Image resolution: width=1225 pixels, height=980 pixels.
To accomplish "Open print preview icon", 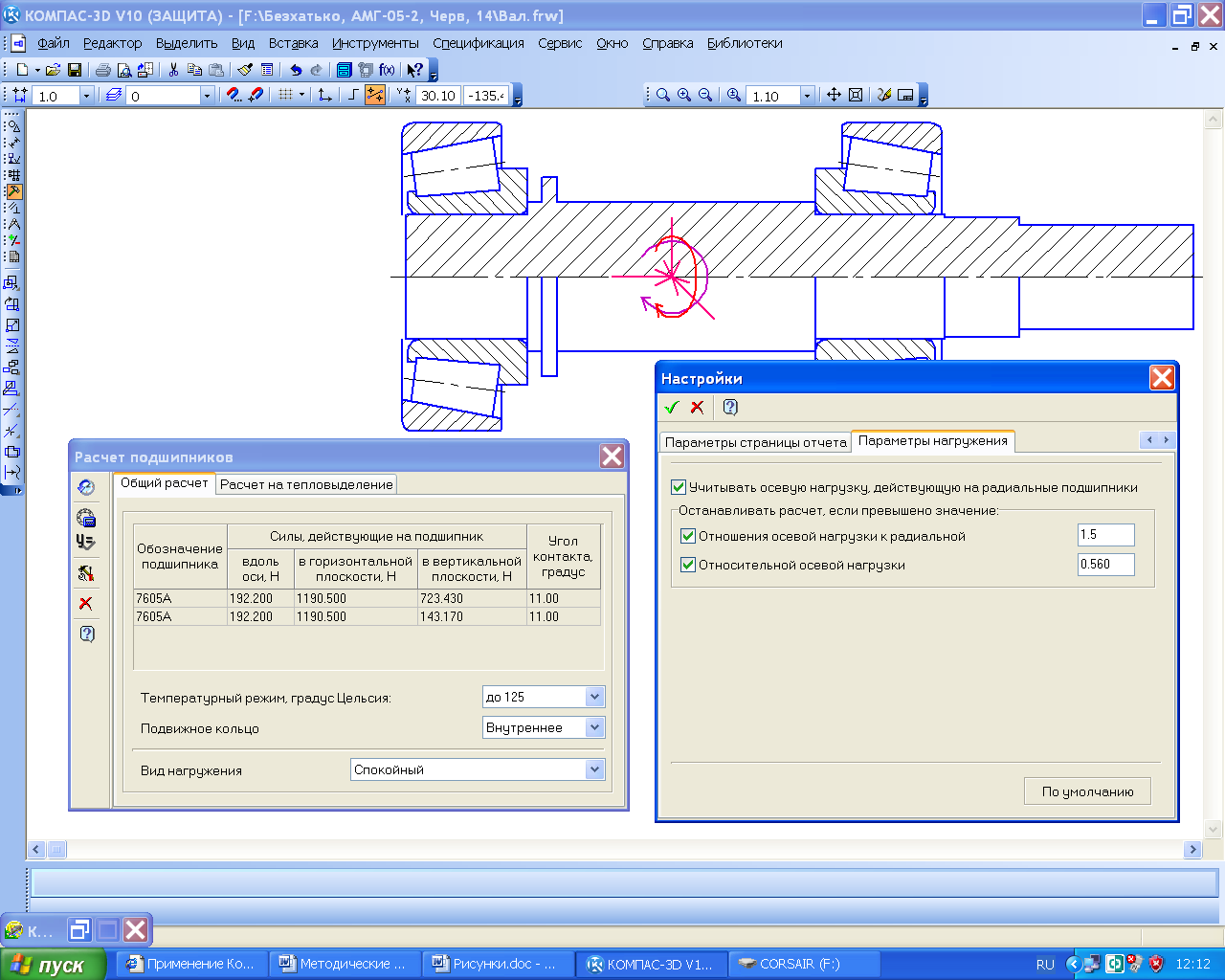I will point(124,70).
